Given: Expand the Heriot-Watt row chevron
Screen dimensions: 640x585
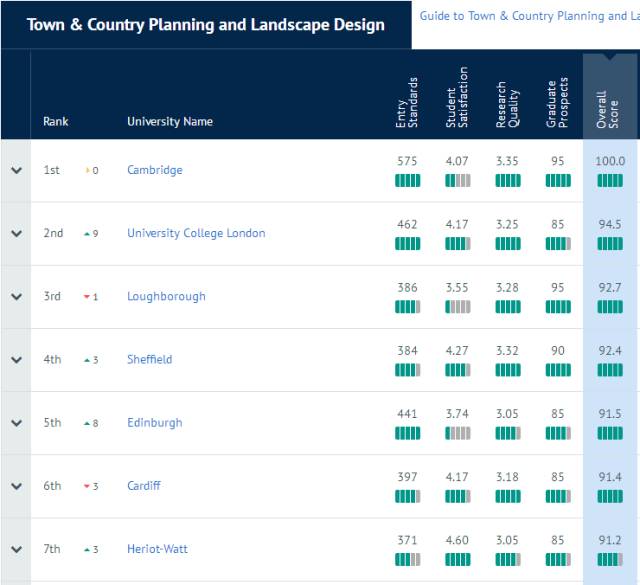Looking at the screenshot, I should coord(16,549).
